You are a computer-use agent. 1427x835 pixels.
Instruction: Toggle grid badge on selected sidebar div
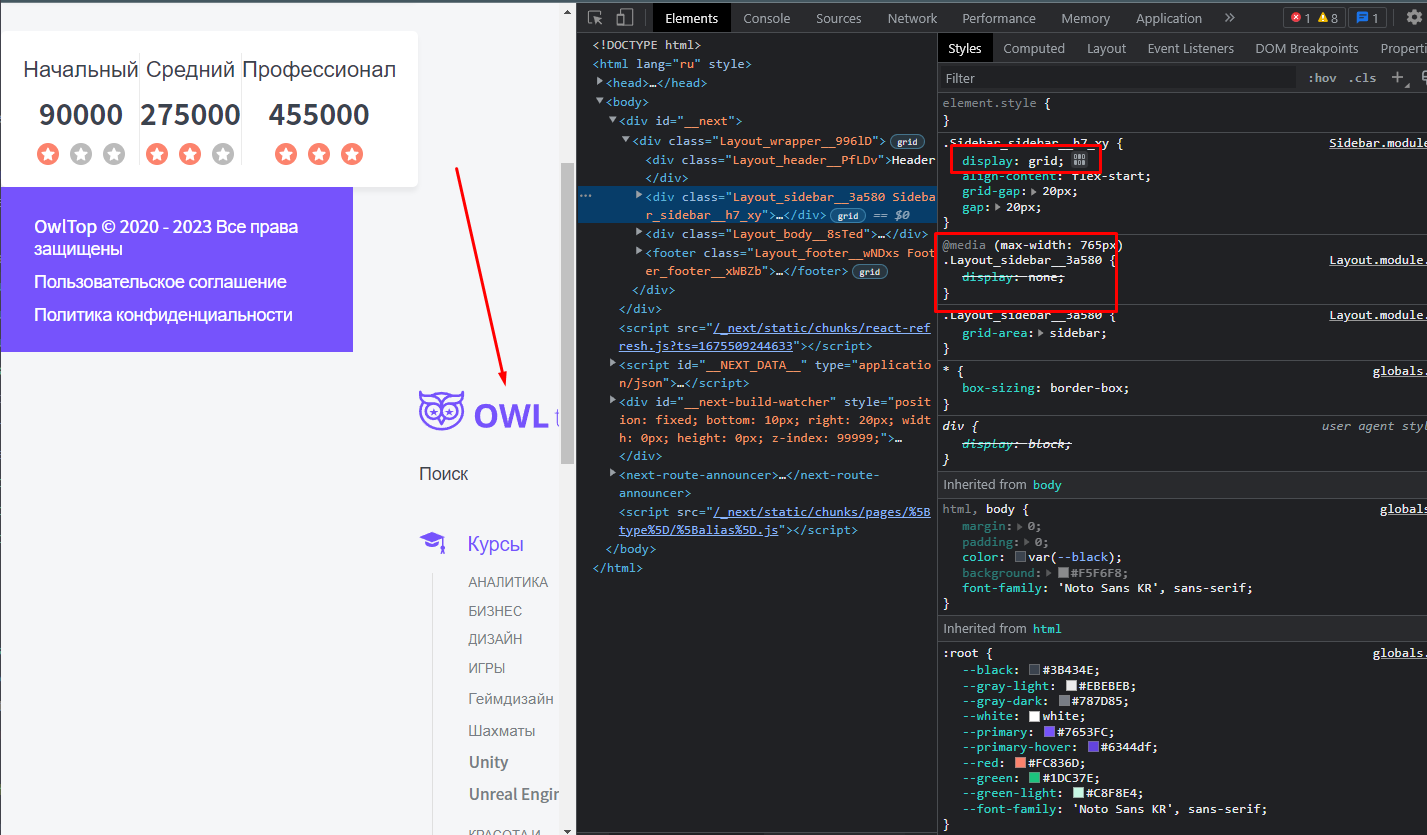849,215
